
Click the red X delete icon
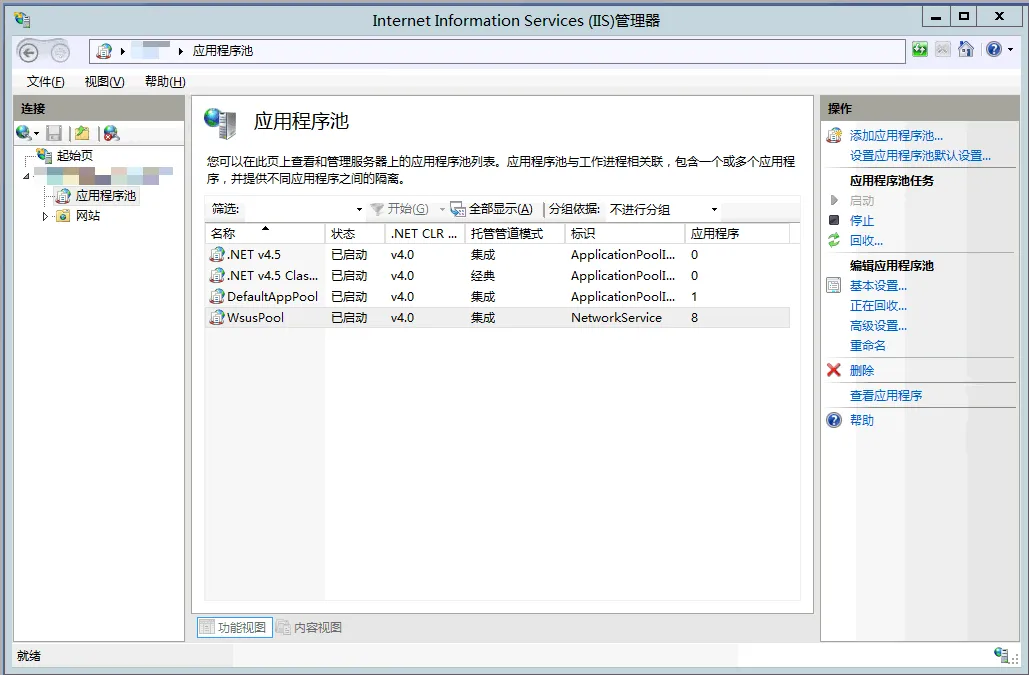coord(834,370)
